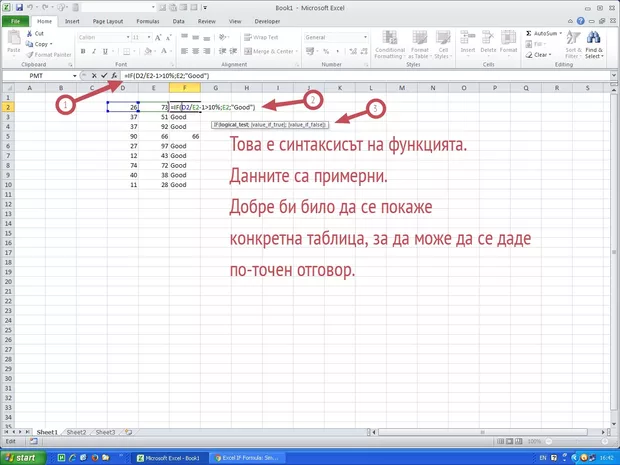The image size is (620, 465).
Task: Click the Clear eraser icon
Action: pyautogui.click(x=529, y=55)
